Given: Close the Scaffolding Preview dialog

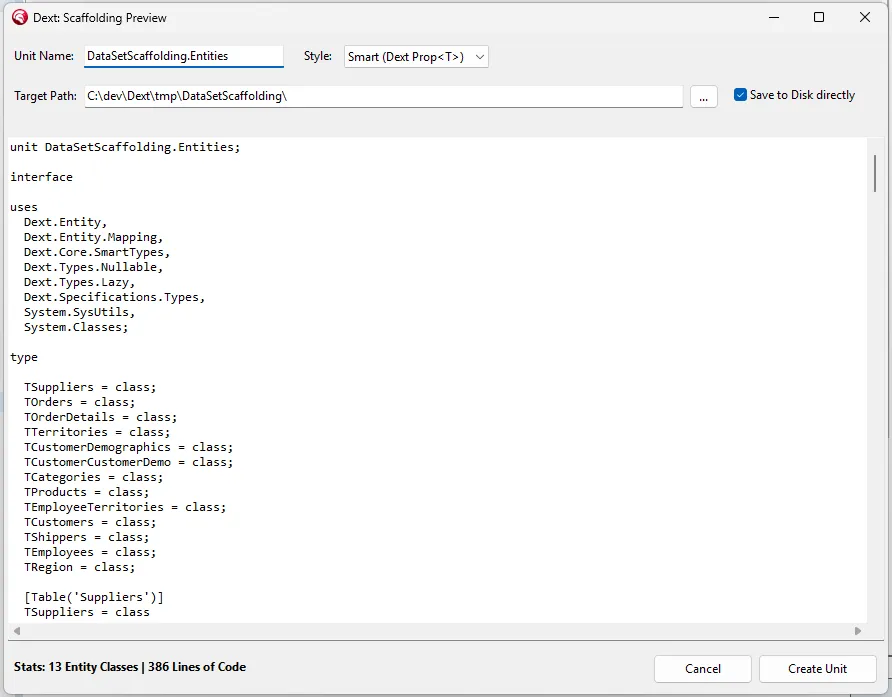Looking at the screenshot, I should tap(865, 18).
